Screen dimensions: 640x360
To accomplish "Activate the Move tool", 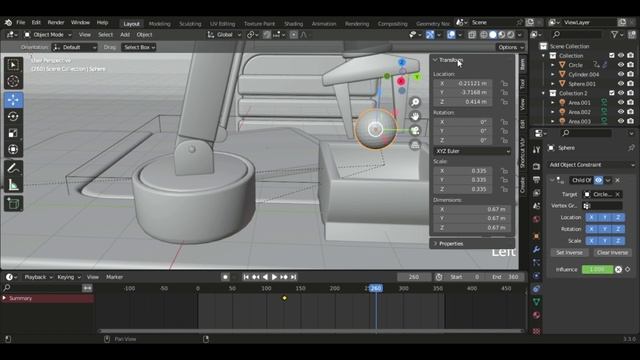I will (x=13, y=100).
